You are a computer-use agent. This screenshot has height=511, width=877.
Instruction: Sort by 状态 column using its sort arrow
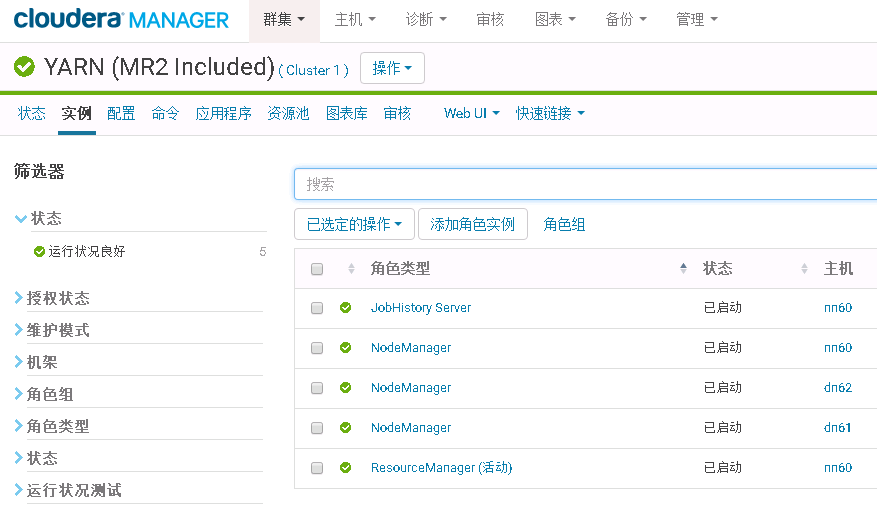coord(804,268)
